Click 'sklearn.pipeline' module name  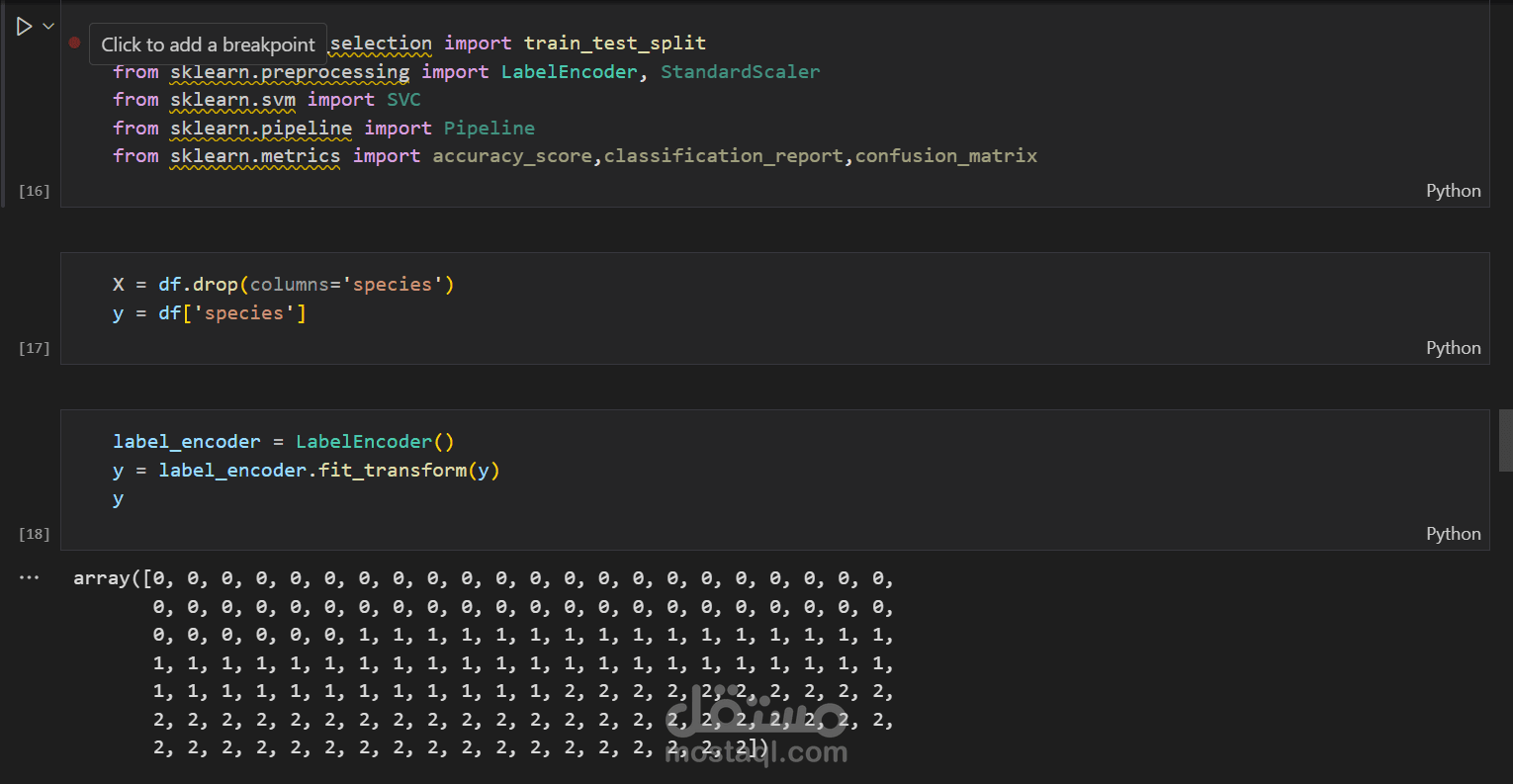pyautogui.click(x=261, y=129)
